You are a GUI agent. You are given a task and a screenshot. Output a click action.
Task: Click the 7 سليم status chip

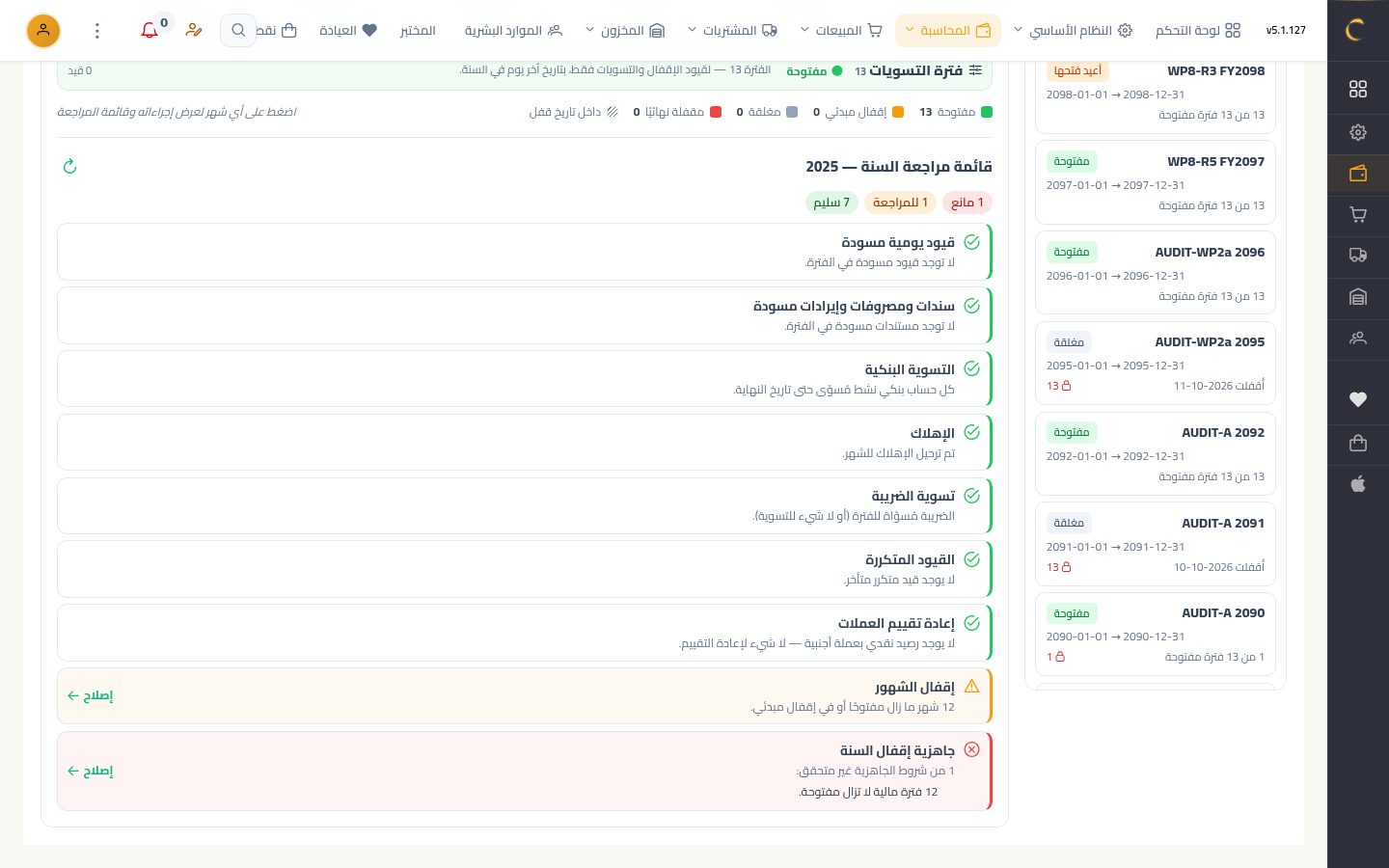[831, 203]
